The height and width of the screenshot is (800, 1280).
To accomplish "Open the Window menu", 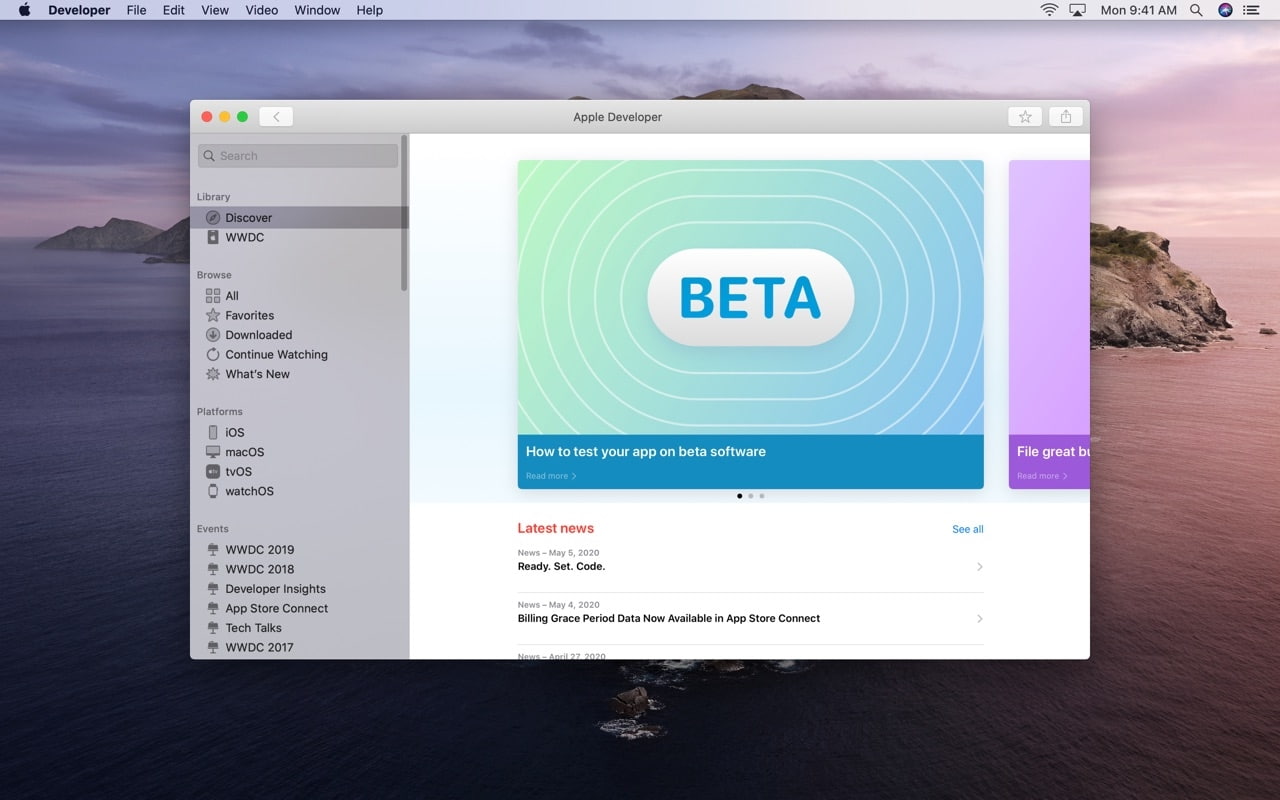I will [x=317, y=10].
